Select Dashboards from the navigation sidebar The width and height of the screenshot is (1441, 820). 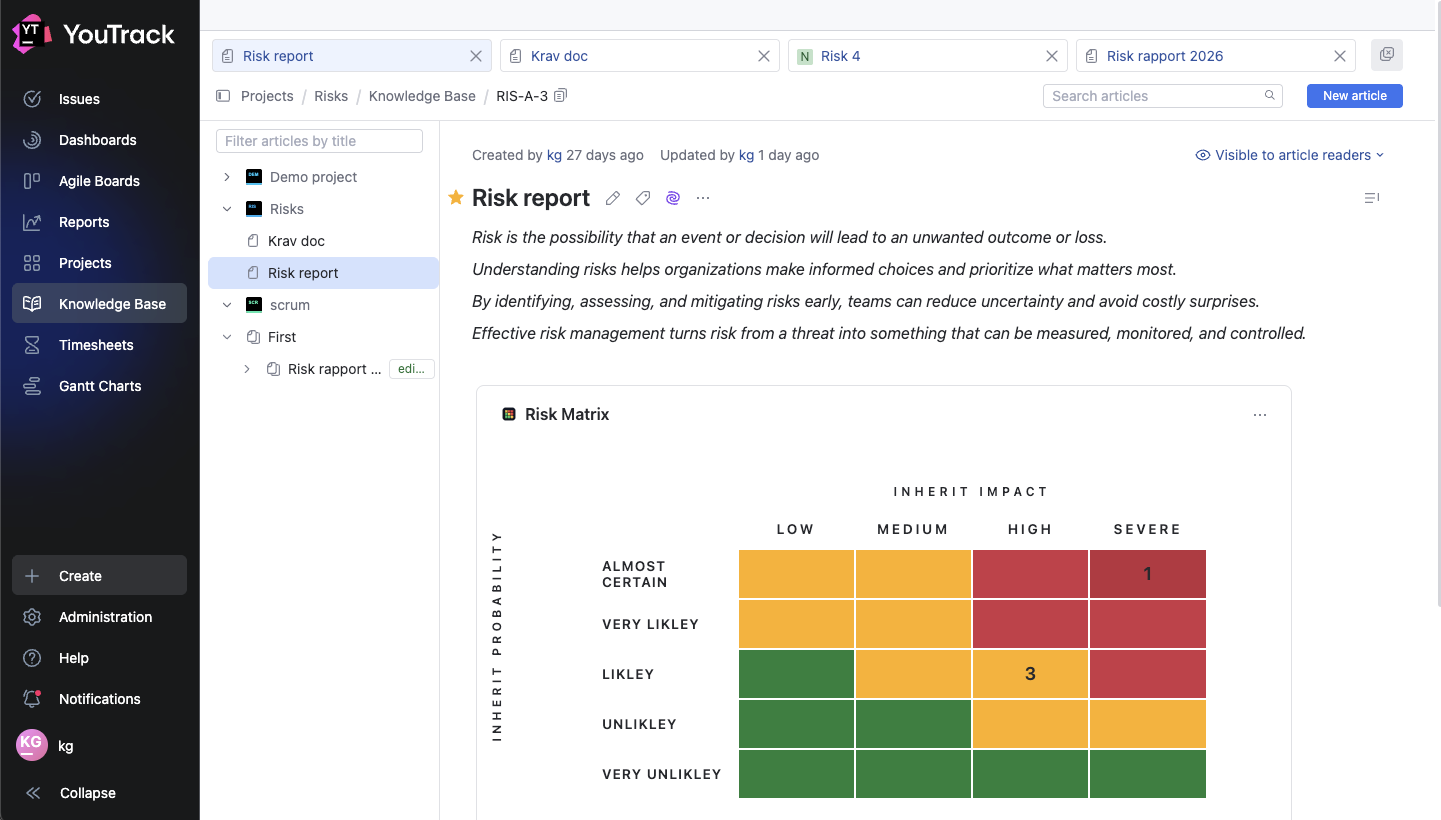tap(96, 140)
